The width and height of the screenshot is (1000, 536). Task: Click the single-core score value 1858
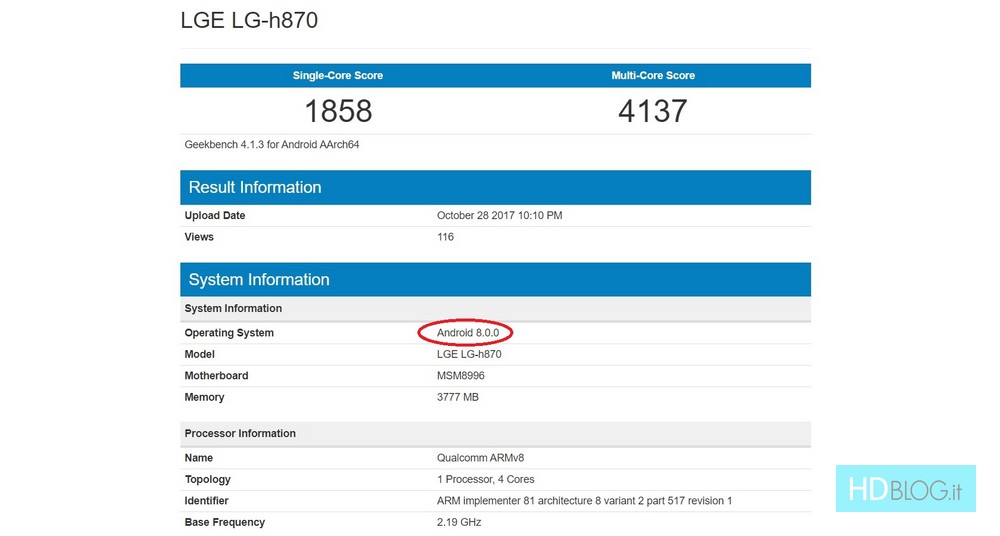[338, 111]
